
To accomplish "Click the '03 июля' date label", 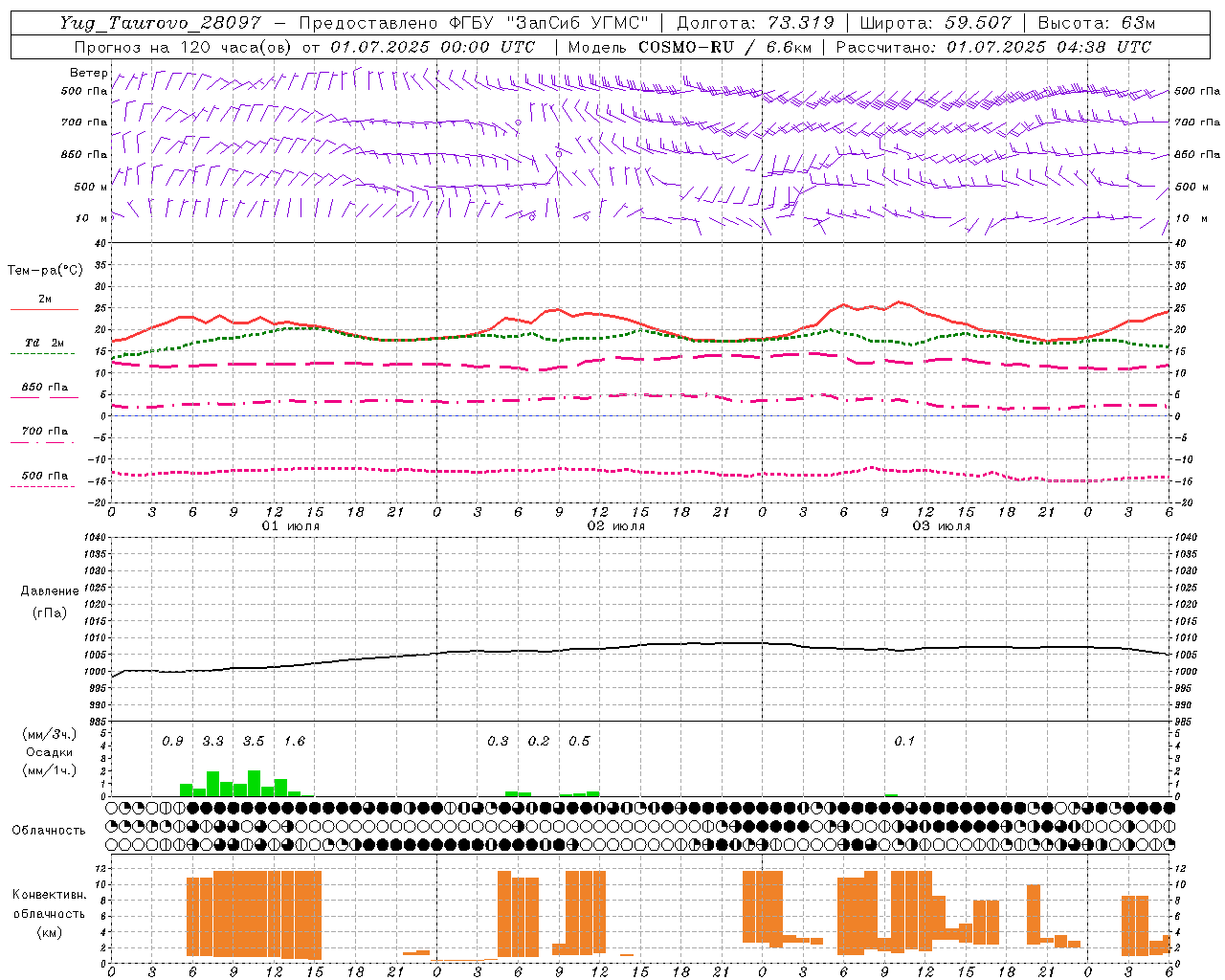I will [x=942, y=526].
